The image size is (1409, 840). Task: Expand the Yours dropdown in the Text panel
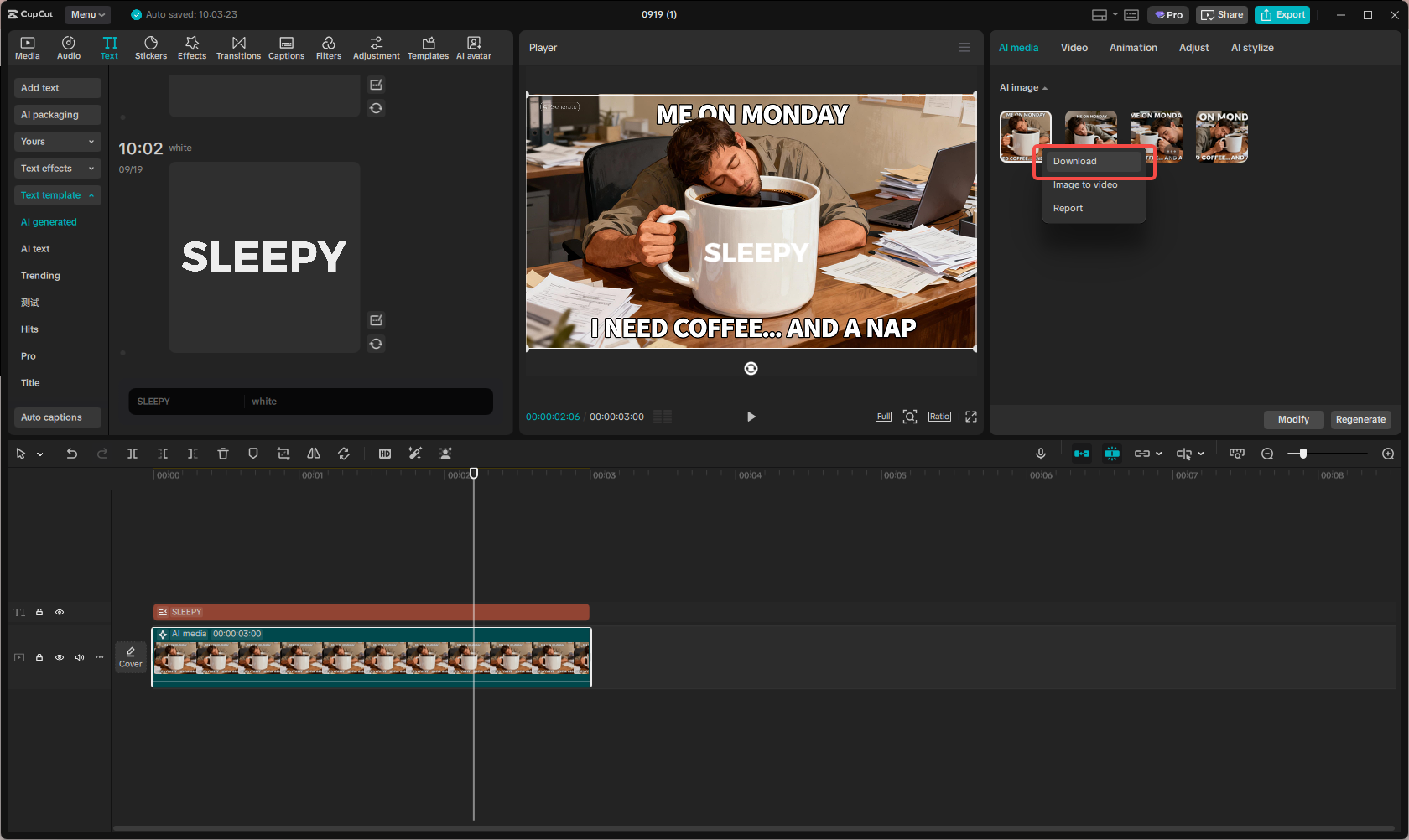57,141
